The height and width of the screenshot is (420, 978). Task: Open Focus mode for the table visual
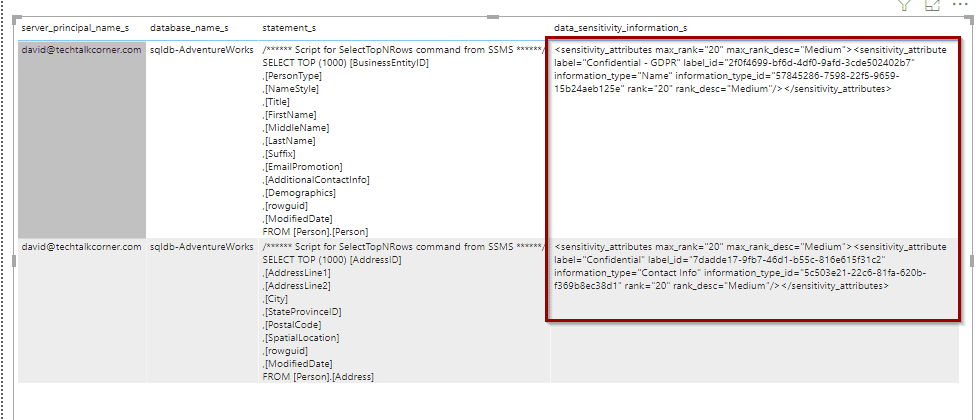[932, 5]
